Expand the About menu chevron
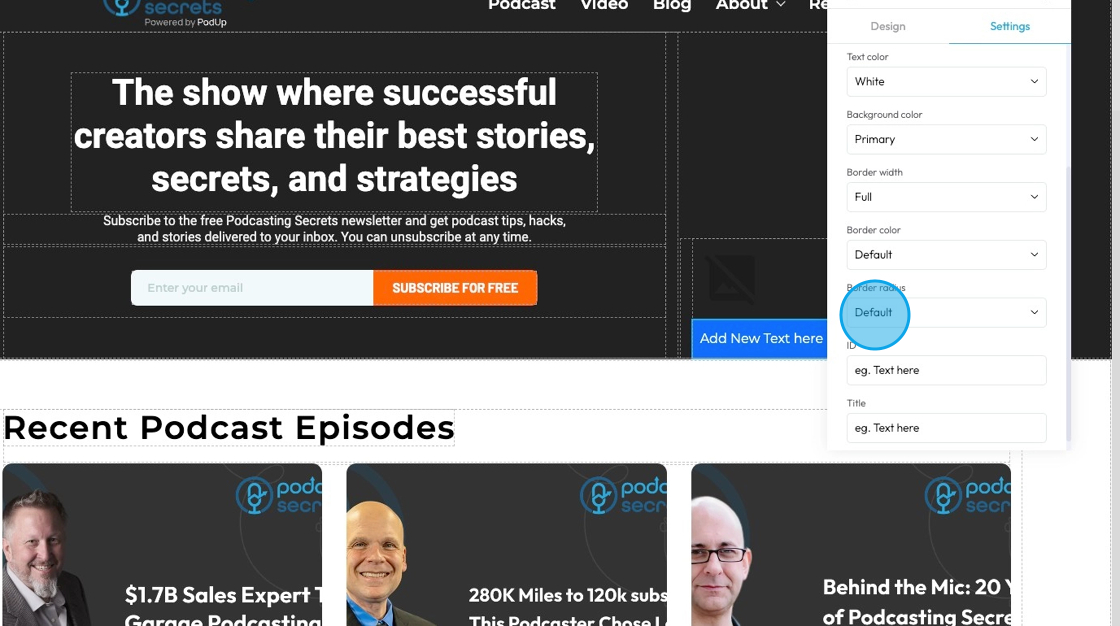1120x626 pixels. pyautogui.click(x=781, y=5)
